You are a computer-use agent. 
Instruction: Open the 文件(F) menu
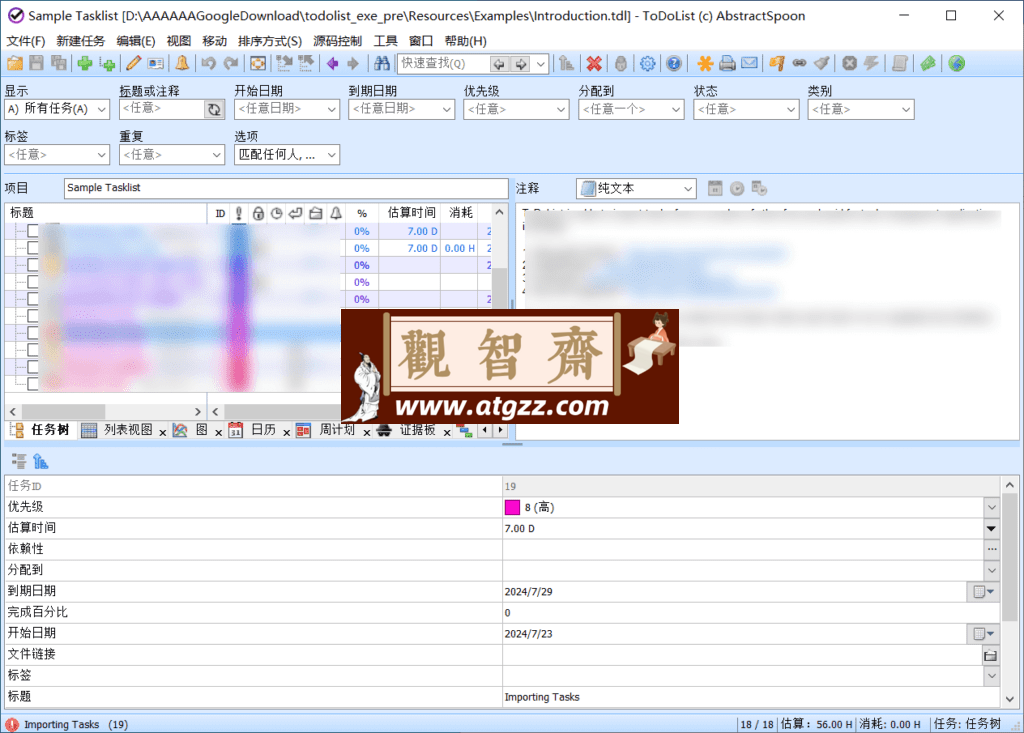[x=25, y=41]
